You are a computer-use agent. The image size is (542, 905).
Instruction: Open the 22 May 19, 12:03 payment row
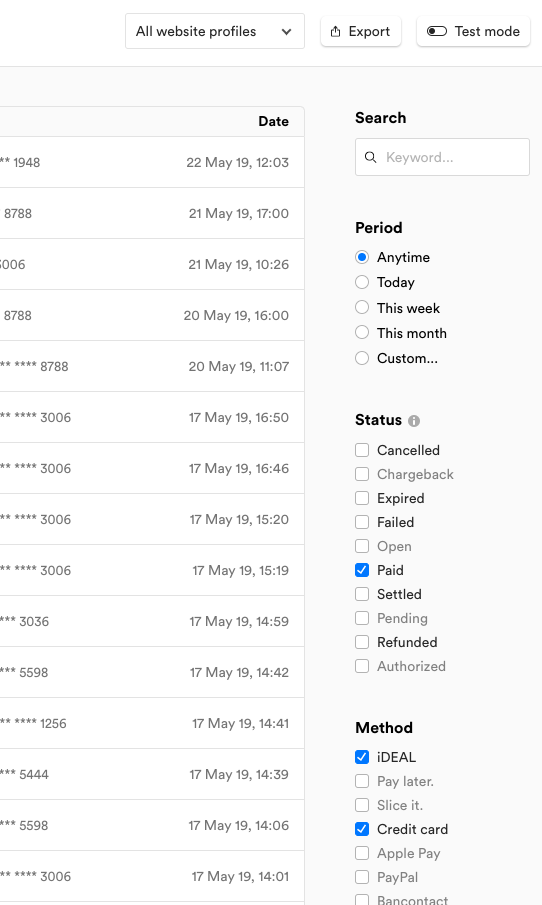point(152,162)
